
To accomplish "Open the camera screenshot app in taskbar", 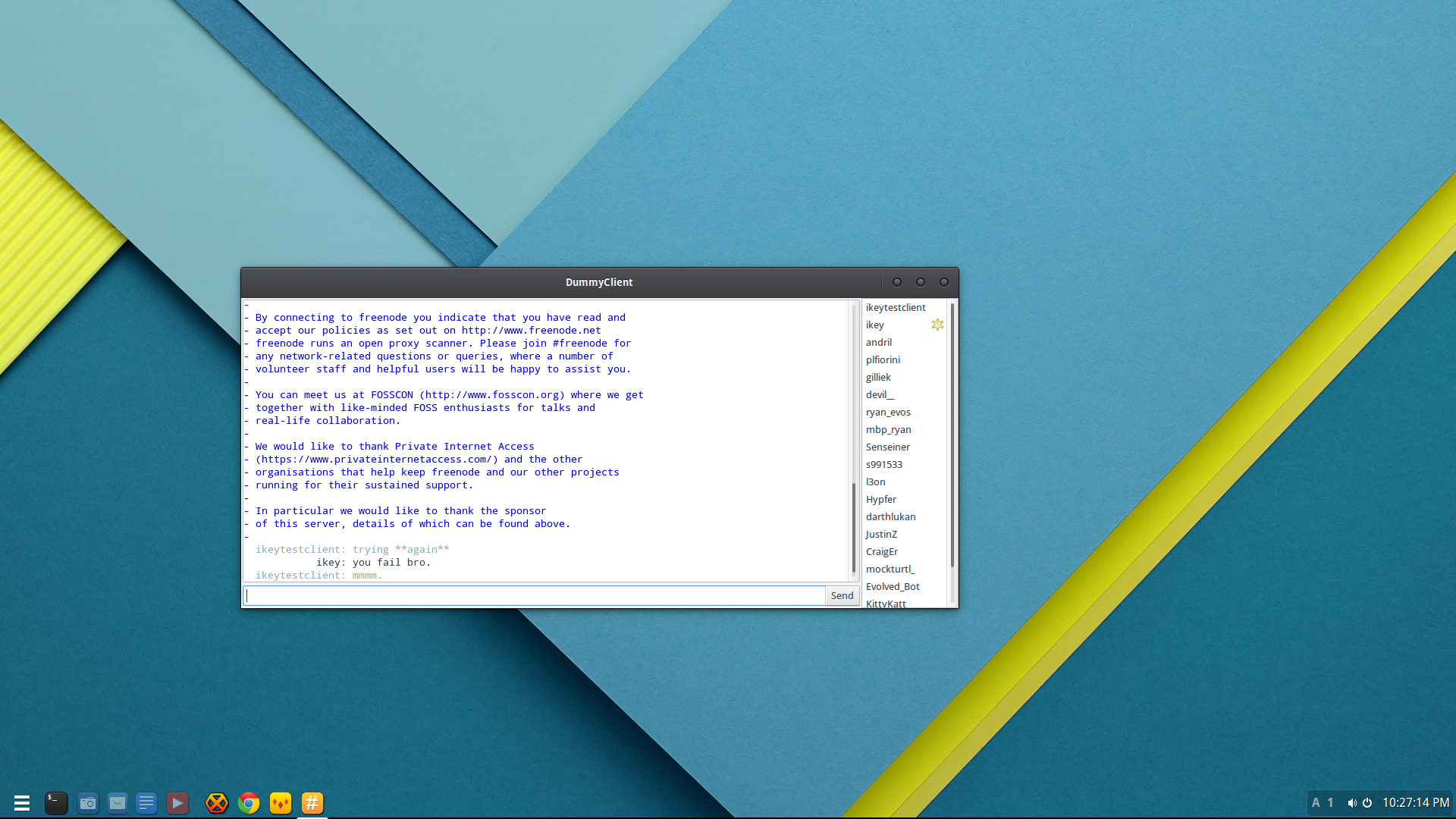I will click(x=88, y=802).
